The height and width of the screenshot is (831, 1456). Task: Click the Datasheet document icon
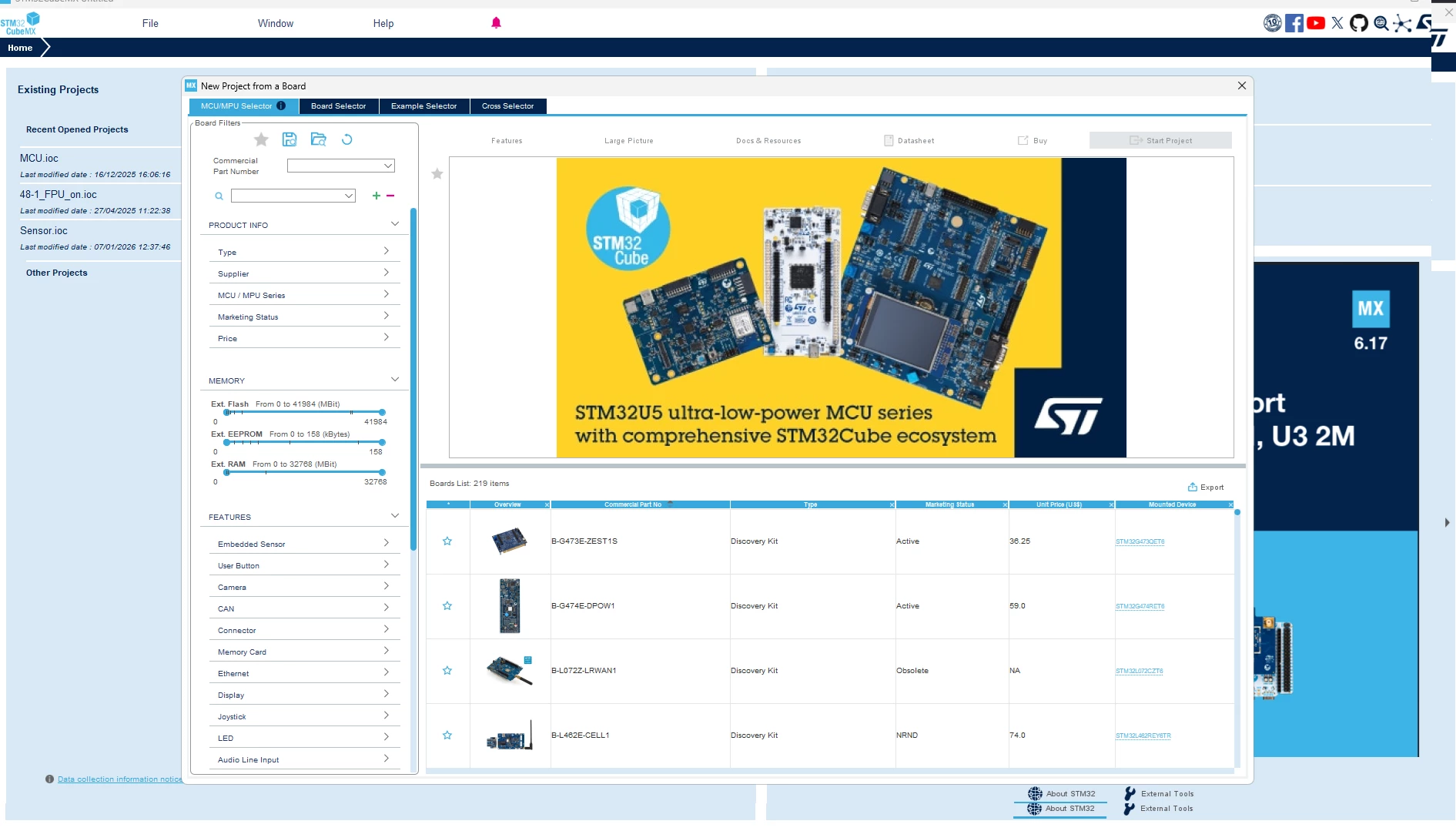click(889, 141)
